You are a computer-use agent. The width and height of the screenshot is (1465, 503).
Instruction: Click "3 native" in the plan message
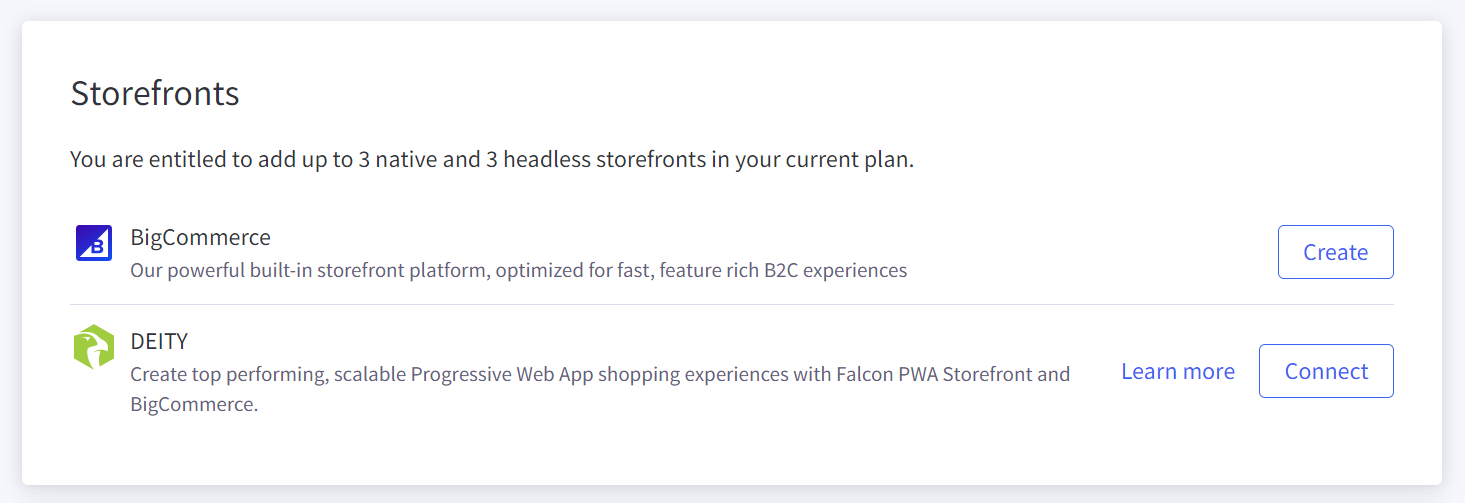pyautogui.click(x=395, y=160)
